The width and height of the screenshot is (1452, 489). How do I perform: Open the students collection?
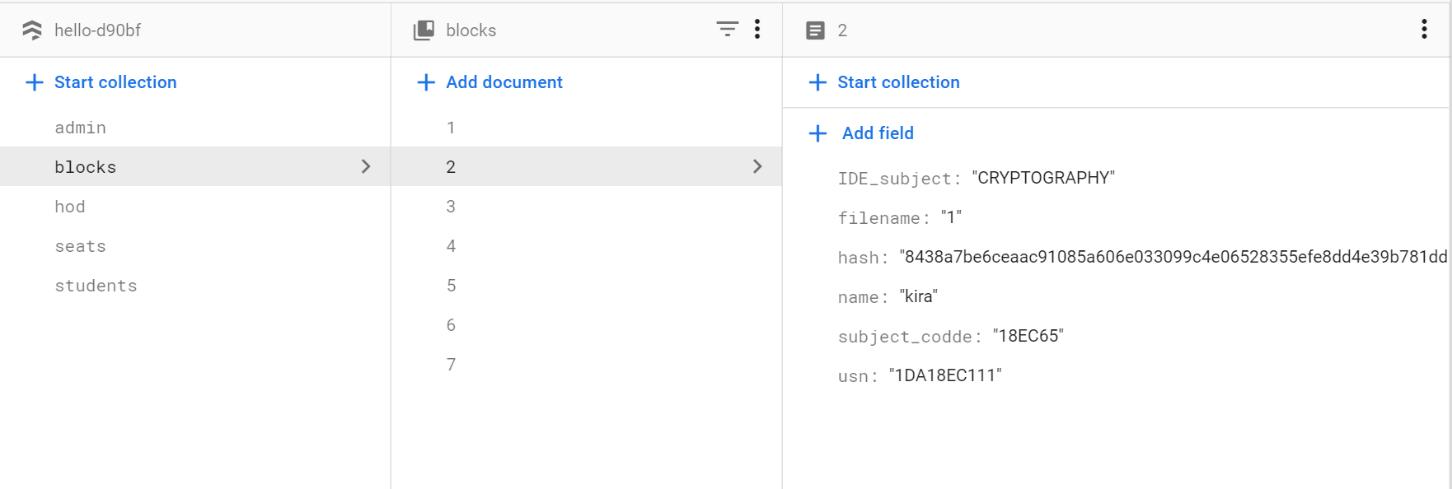(x=96, y=286)
